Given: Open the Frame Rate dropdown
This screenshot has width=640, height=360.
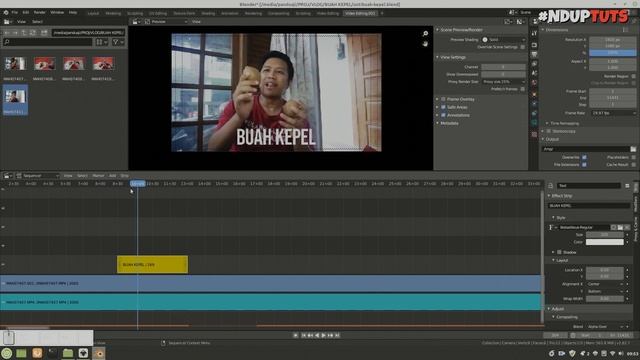Looking at the screenshot, I should 613,113.
